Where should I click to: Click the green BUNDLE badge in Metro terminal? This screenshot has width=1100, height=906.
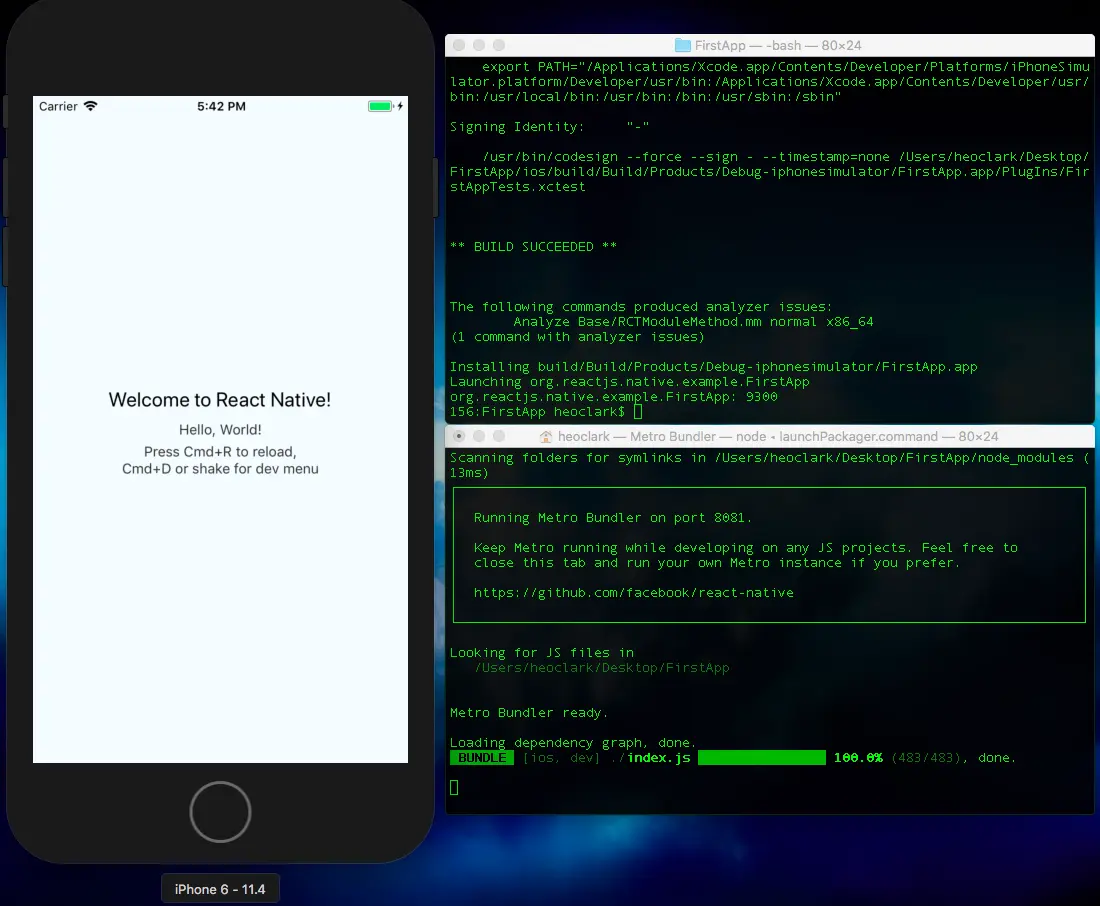(482, 758)
